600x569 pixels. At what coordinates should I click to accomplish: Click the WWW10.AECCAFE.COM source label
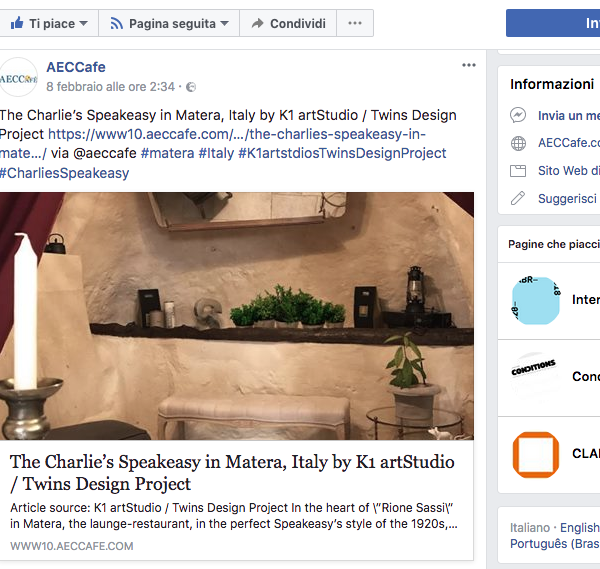72,546
